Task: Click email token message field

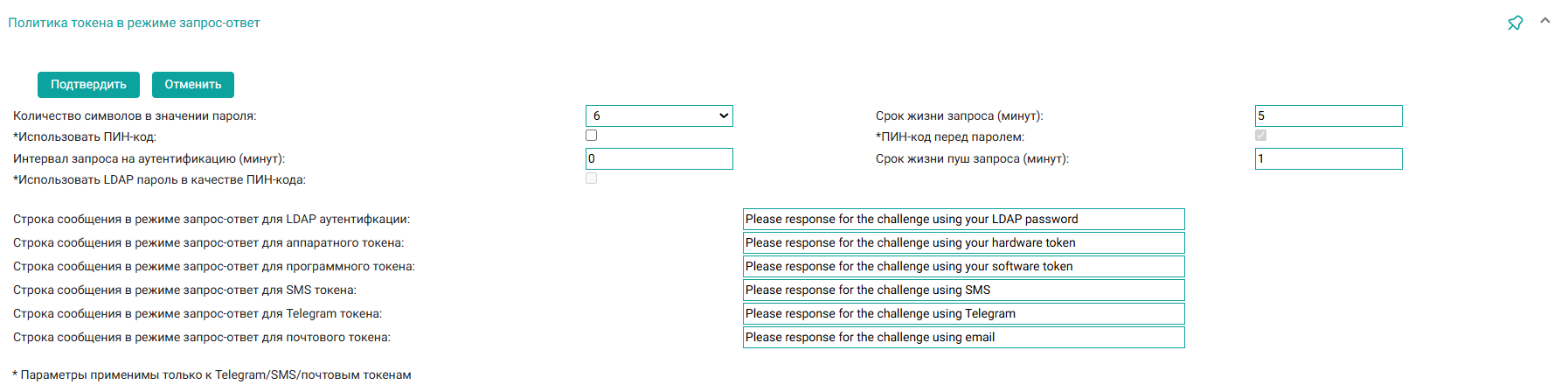Action: pos(963,337)
